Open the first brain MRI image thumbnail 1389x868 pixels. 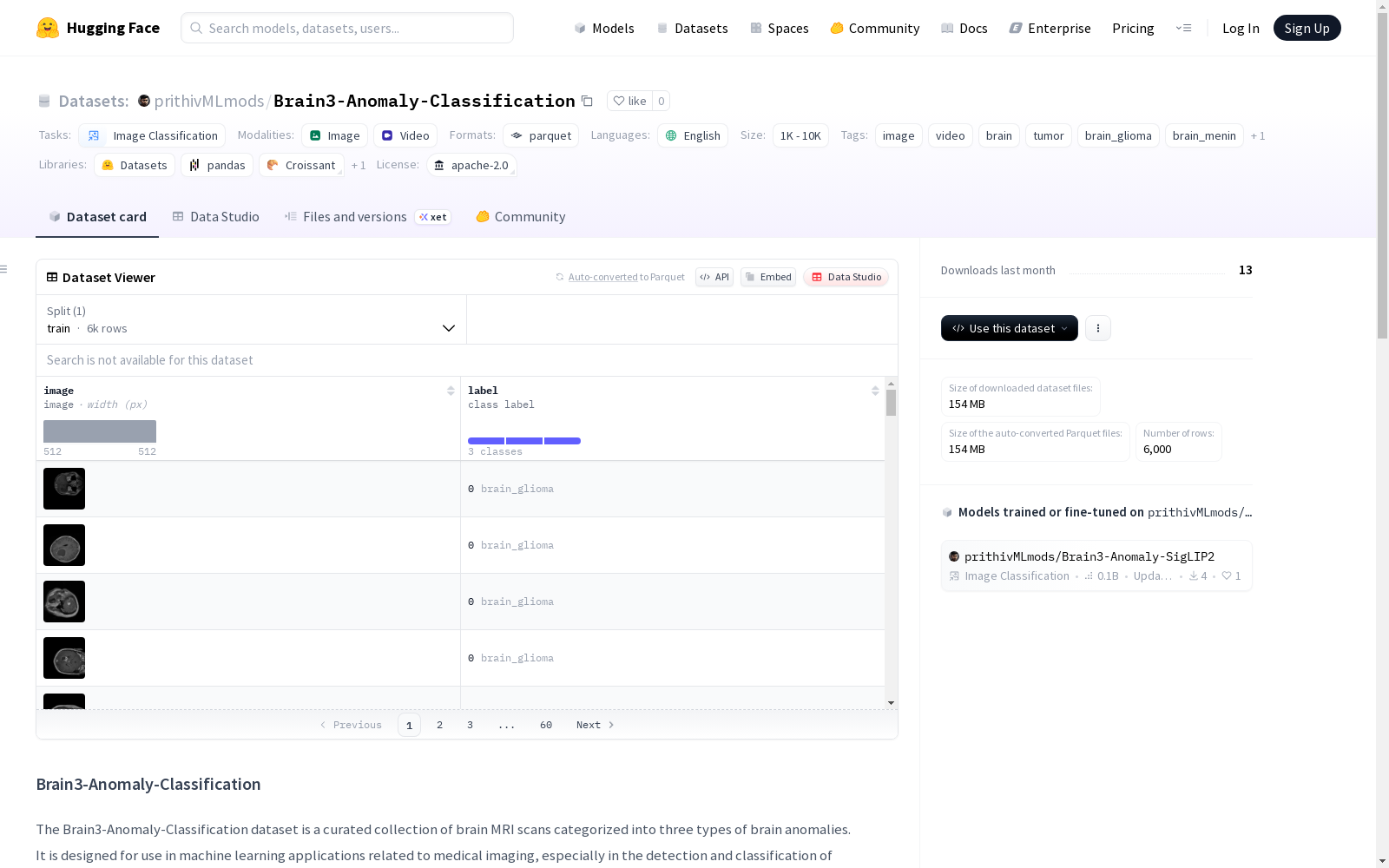pyautogui.click(x=64, y=489)
